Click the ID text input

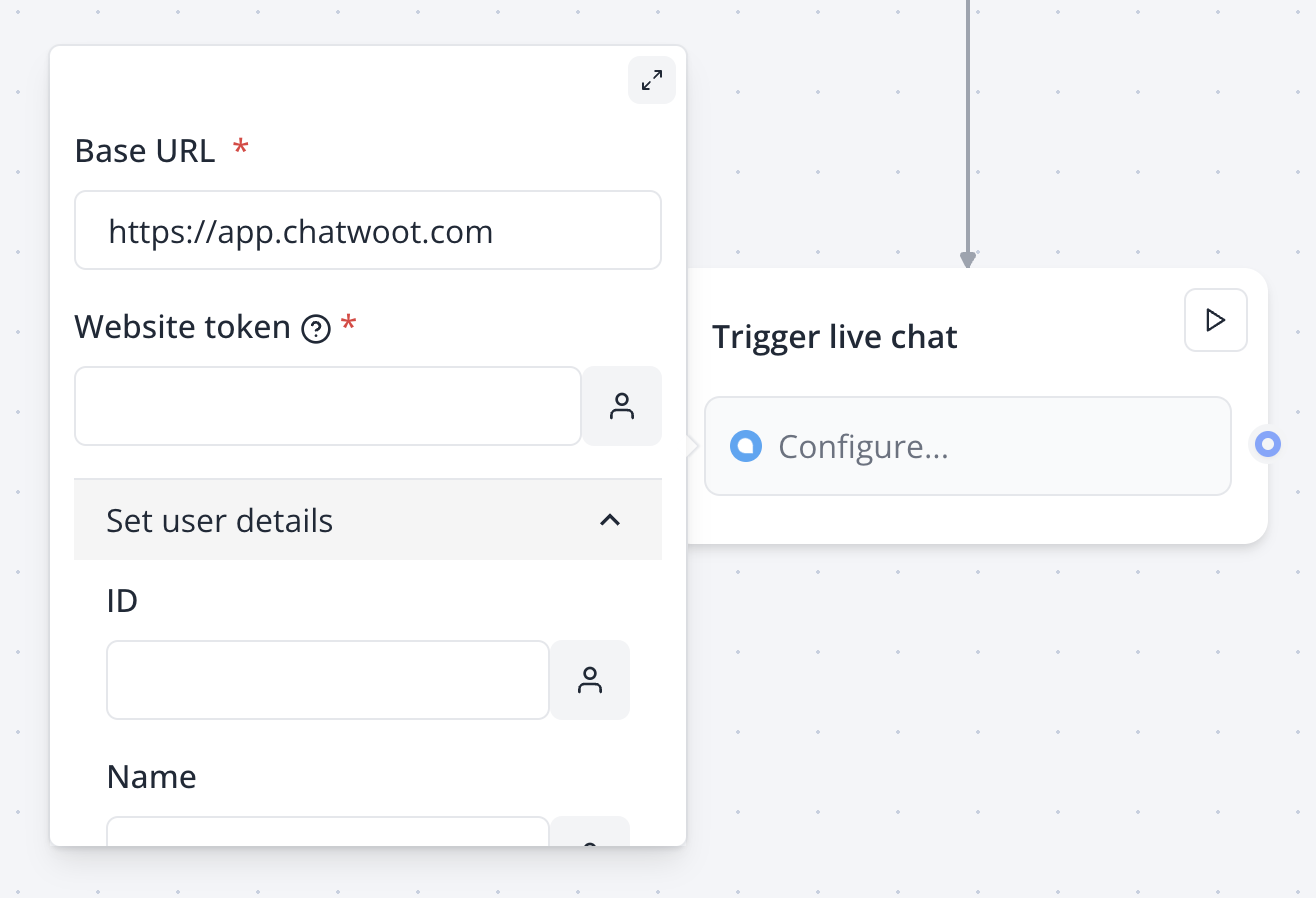click(x=328, y=680)
